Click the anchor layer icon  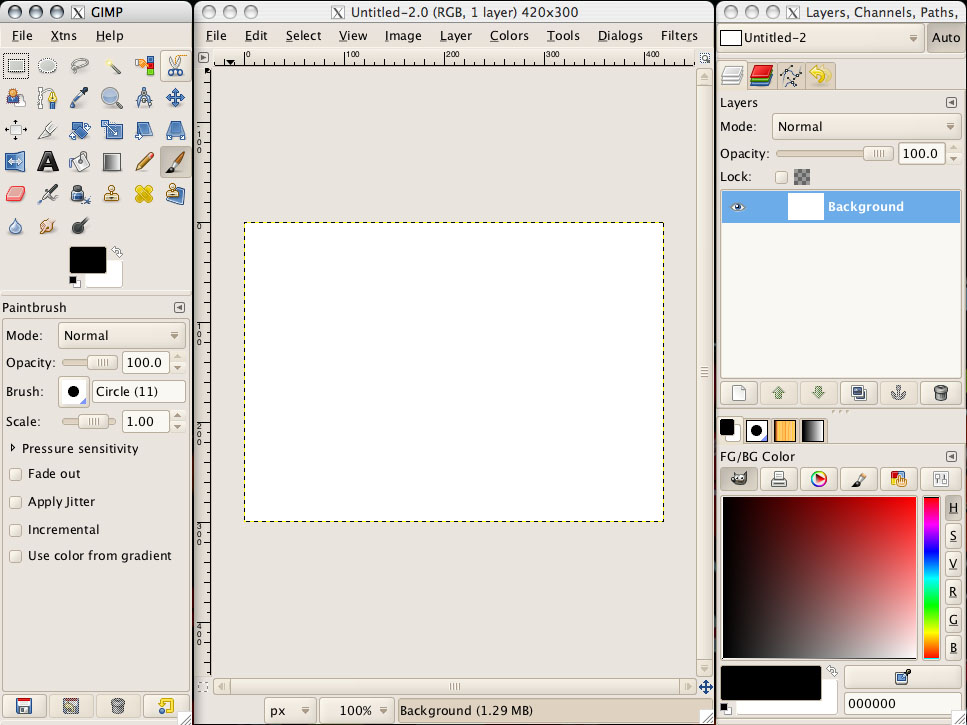click(x=899, y=393)
